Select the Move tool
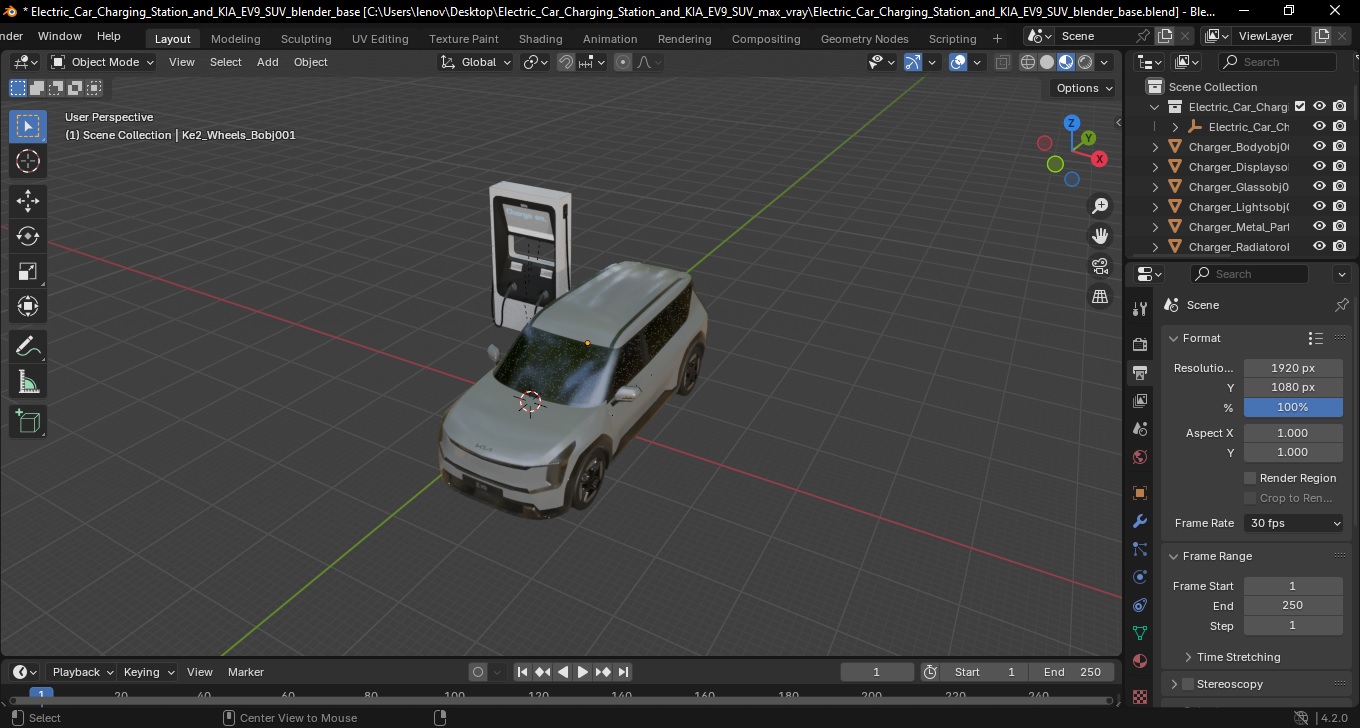Image resolution: width=1360 pixels, height=728 pixels. [x=28, y=201]
